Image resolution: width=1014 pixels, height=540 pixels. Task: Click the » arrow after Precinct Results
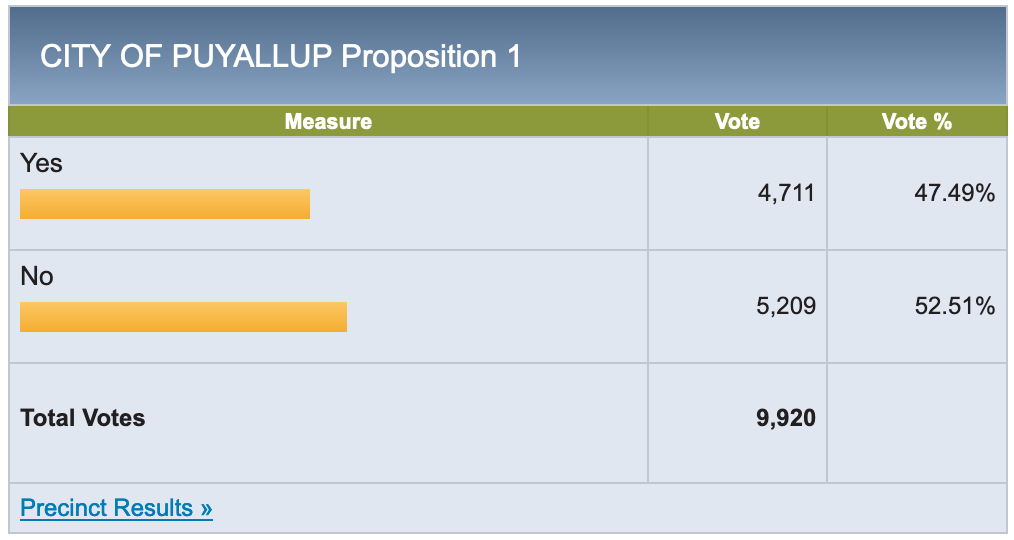206,508
